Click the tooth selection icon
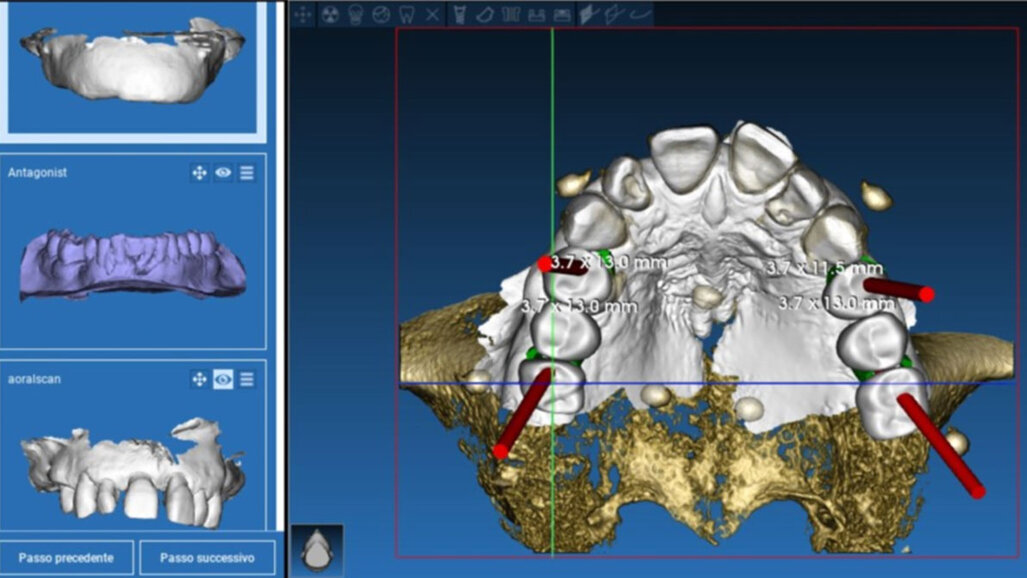 [407, 14]
